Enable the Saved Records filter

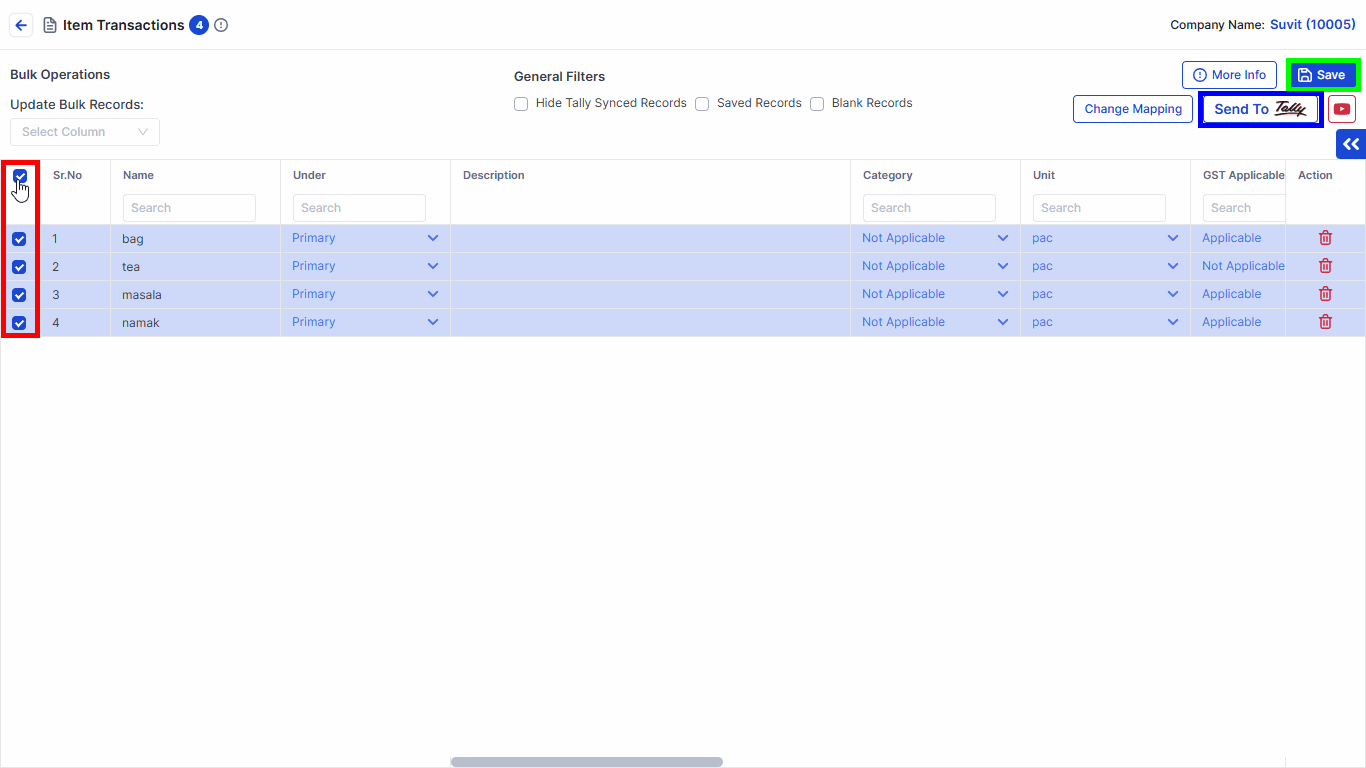702,104
